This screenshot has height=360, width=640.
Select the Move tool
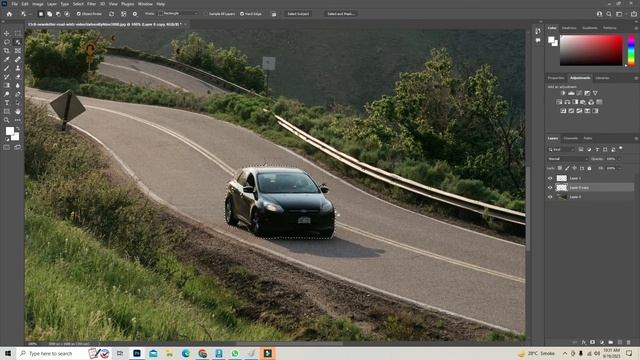coord(7,33)
